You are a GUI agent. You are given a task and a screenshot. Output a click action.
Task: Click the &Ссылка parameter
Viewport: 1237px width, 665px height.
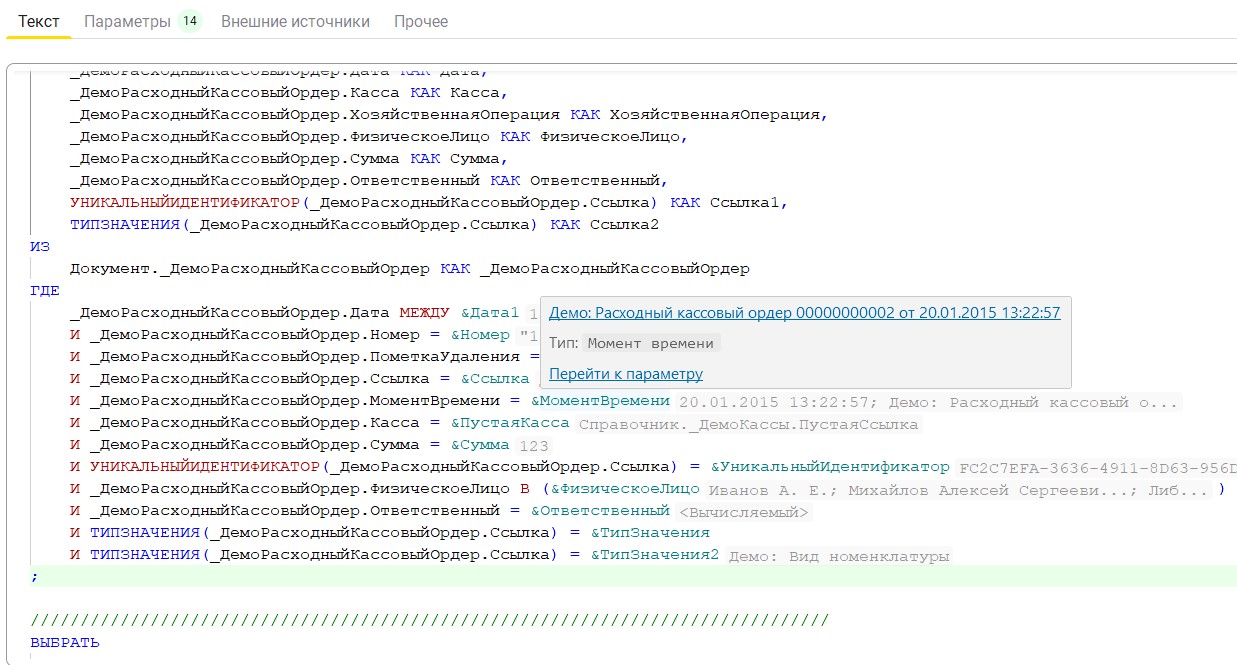(495, 379)
